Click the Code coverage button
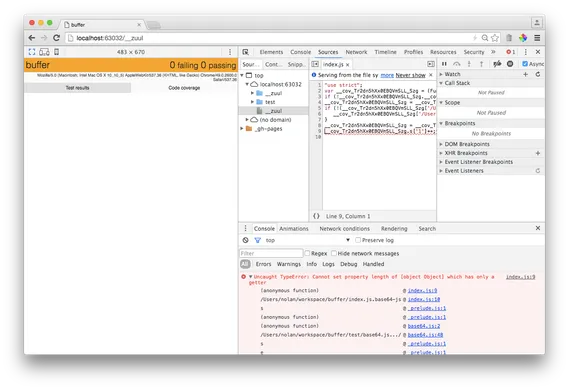This screenshot has width=570, height=390. tap(184, 88)
